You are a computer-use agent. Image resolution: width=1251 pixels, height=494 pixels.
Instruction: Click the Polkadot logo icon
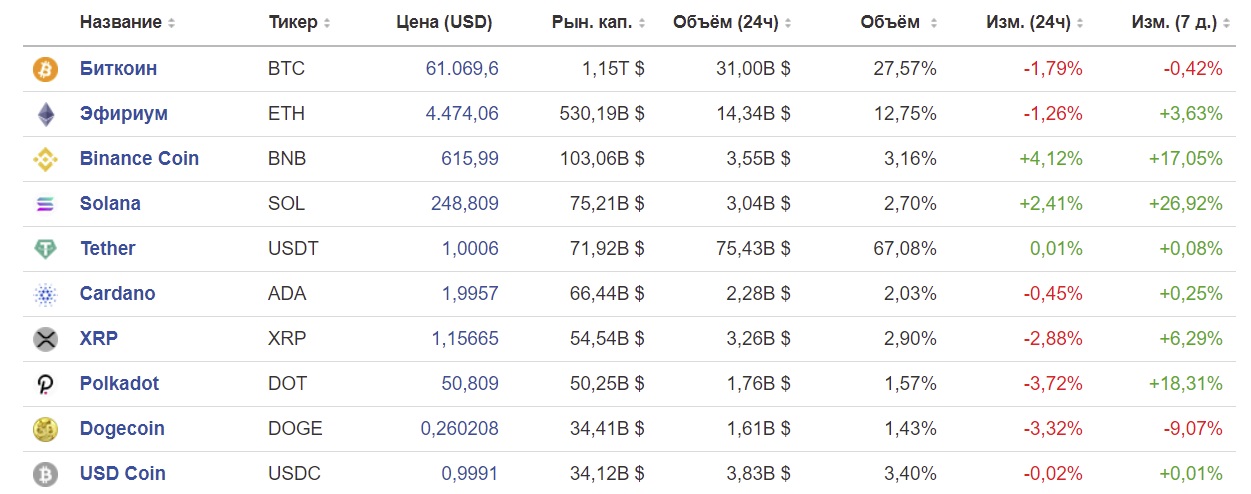[46, 384]
